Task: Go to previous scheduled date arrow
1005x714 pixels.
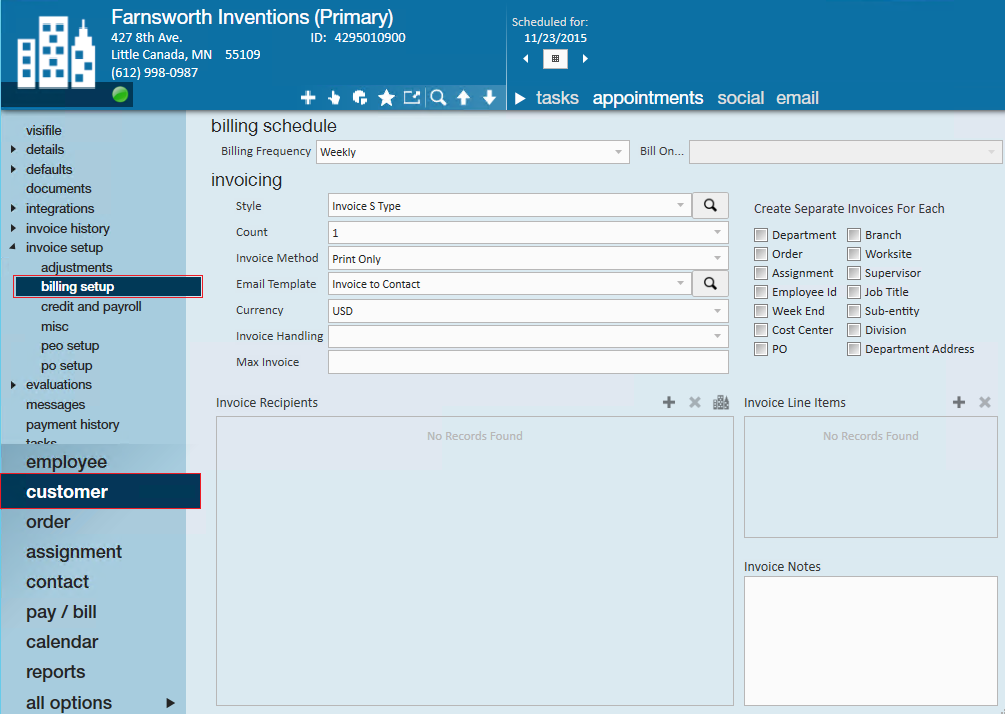Action: pyautogui.click(x=526, y=59)
